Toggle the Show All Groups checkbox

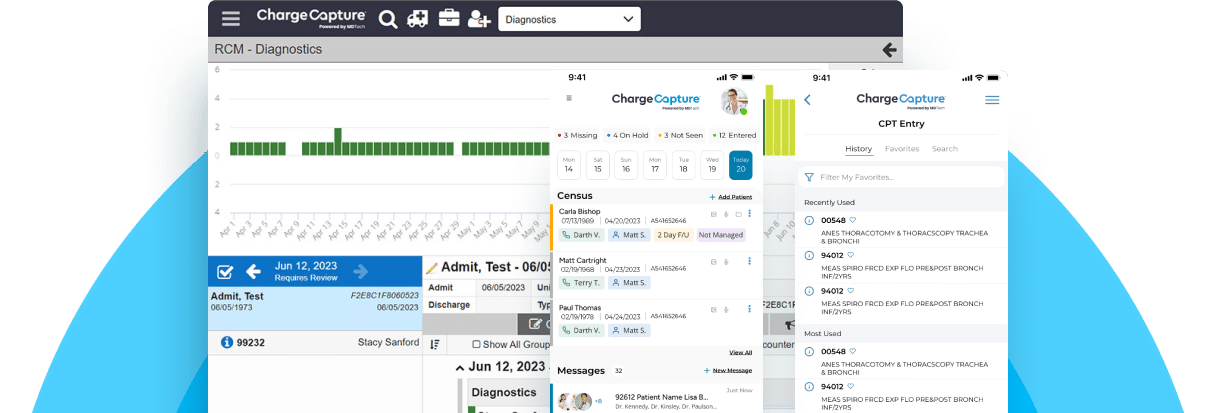pyautogui.click(x=476, y=344)
